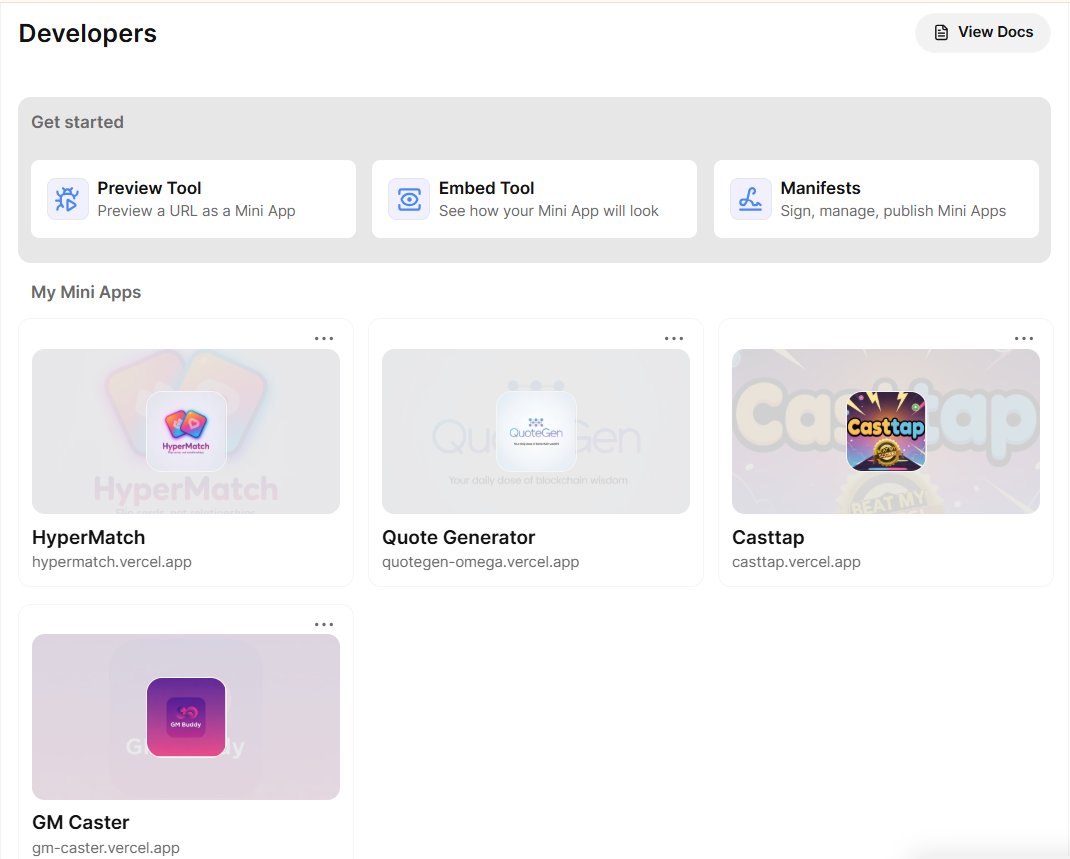This screenshot has height=859, width=1070.
Task: Click the Developers page heading
Action: [x=88, y=33]
